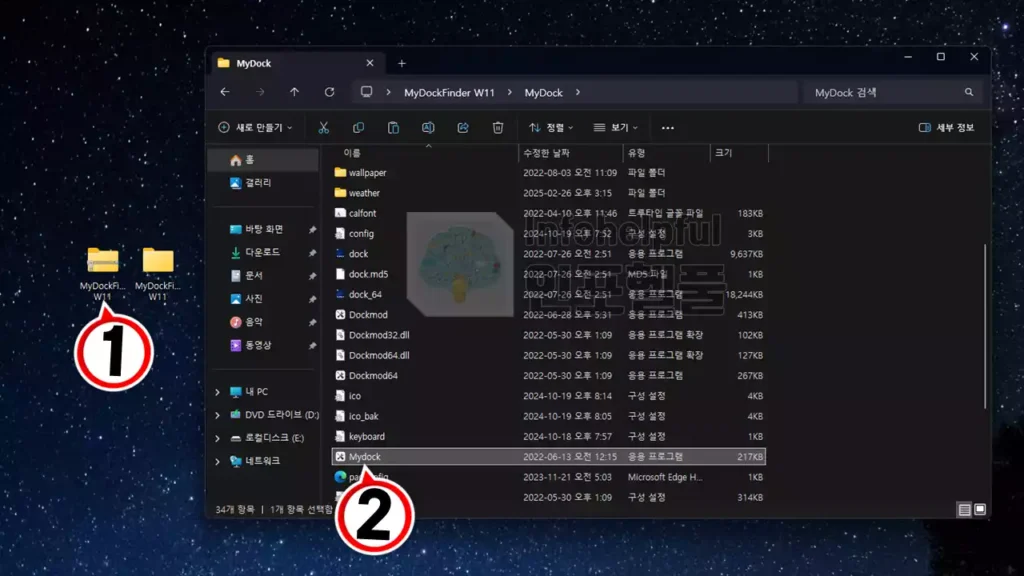Screen dimensions: 1024x576
Task: Open the 보기 view dropdown
Action: click(x=615, y=127)
